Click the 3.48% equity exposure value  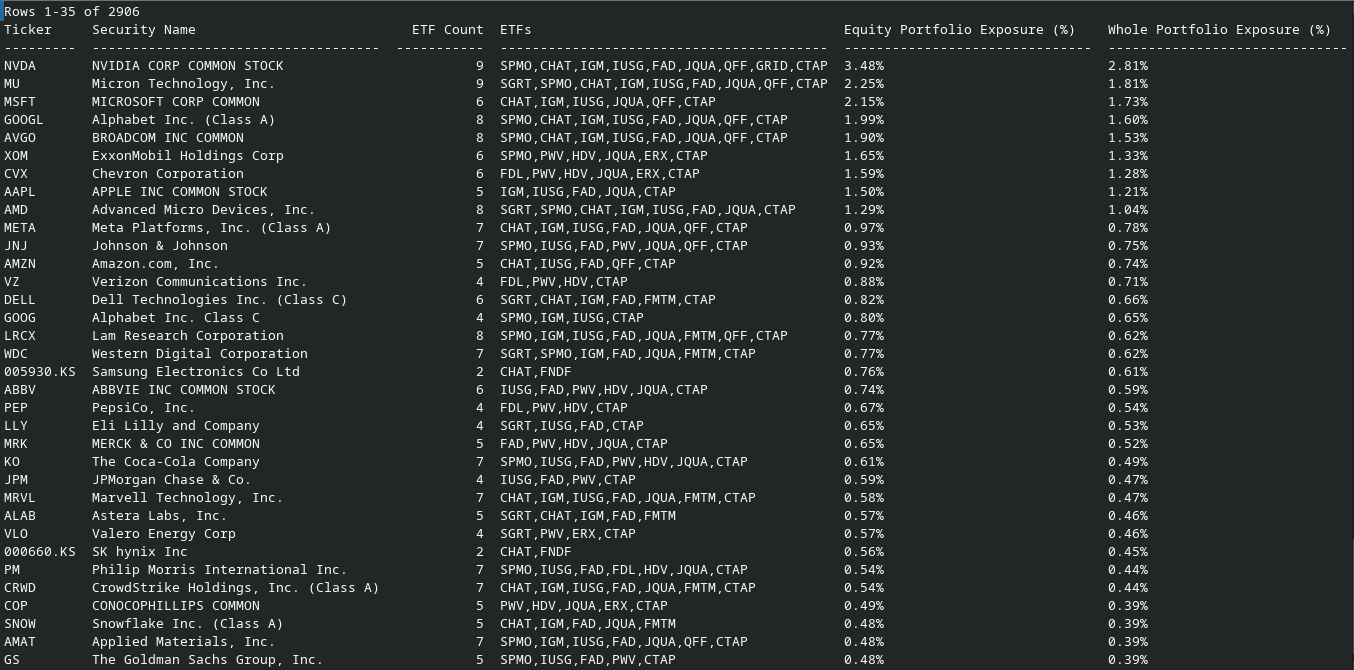[864, 66]
